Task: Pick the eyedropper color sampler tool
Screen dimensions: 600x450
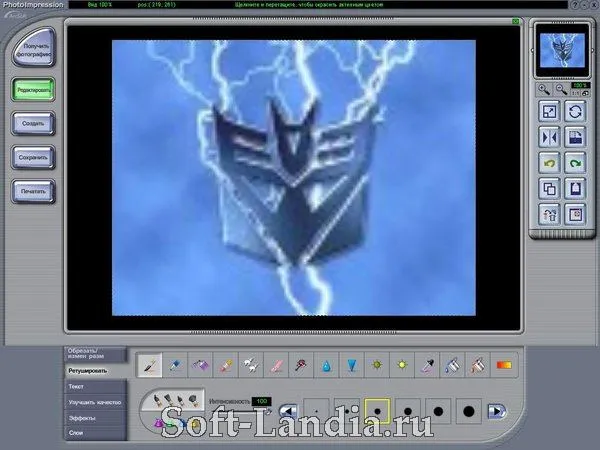Action: [x=427, y=365]
